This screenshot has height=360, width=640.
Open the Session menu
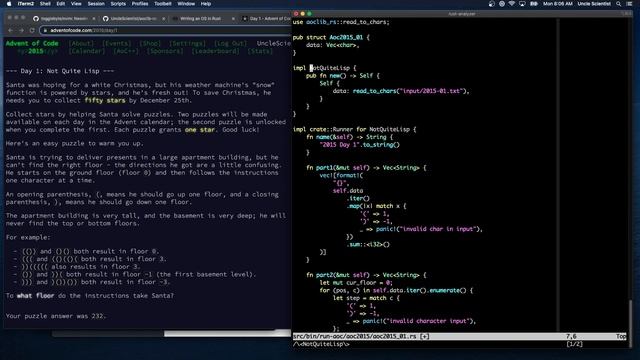tap(96, 4)
